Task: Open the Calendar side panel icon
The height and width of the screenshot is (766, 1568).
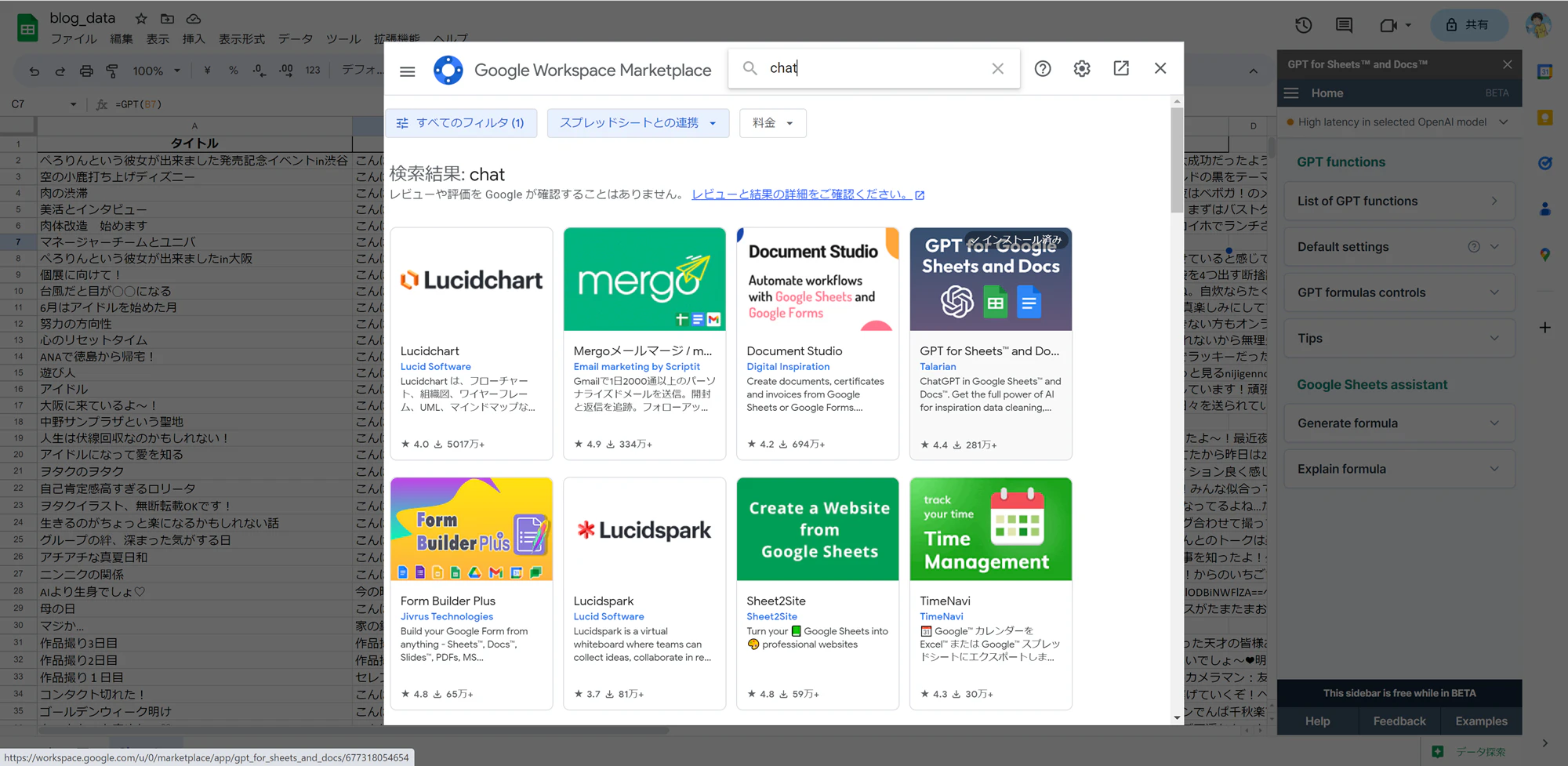Action: point(1544,72)
